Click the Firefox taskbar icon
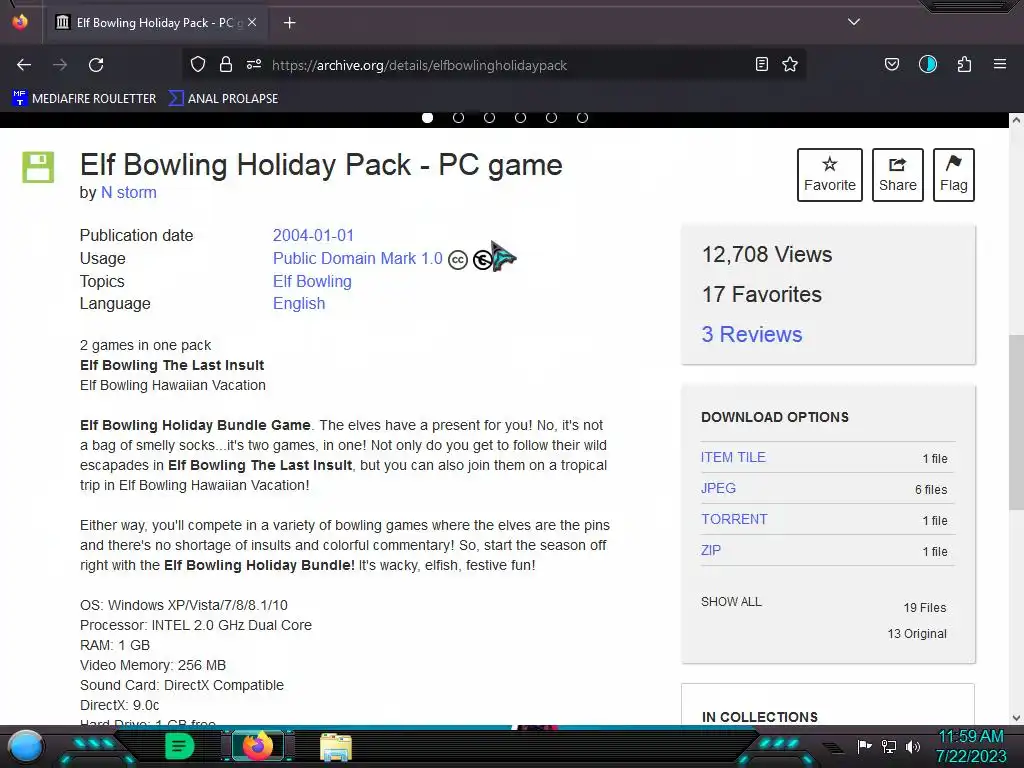1024x768 pixels. (257, 746)
